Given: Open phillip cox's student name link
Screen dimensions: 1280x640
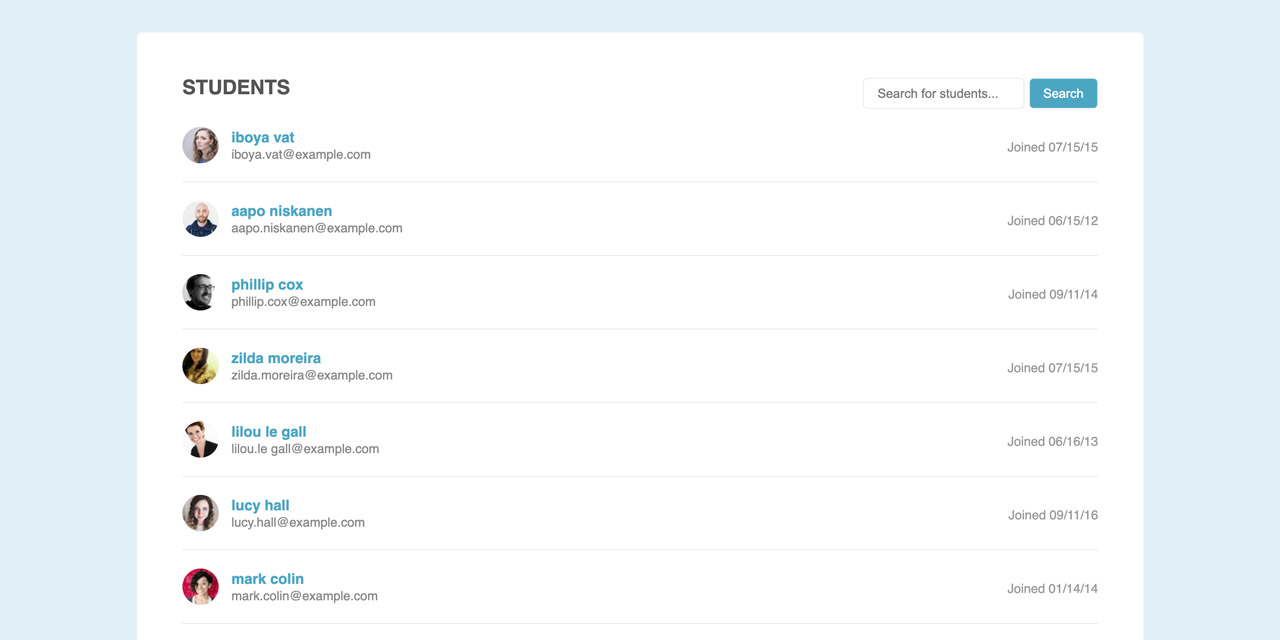Looking at the screenshot, I should (x=267, y=284).
